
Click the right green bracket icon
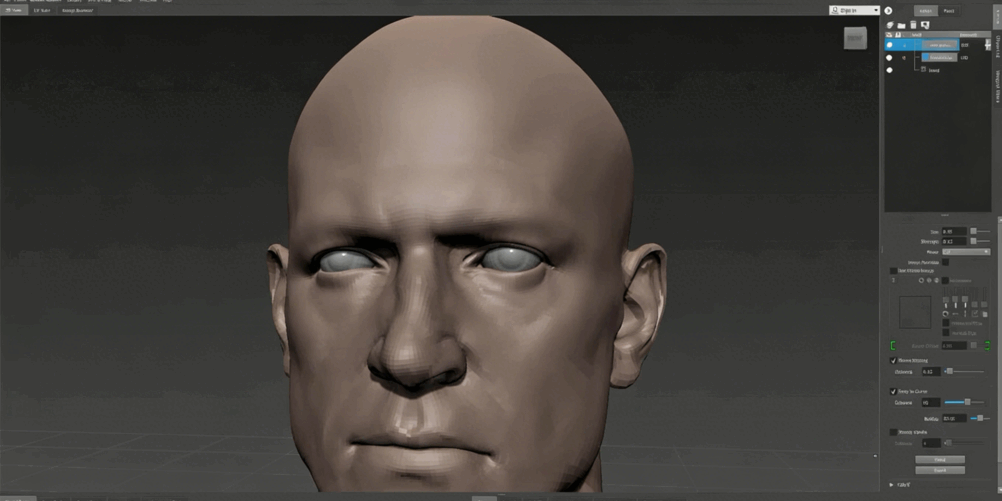pos(987,346)
